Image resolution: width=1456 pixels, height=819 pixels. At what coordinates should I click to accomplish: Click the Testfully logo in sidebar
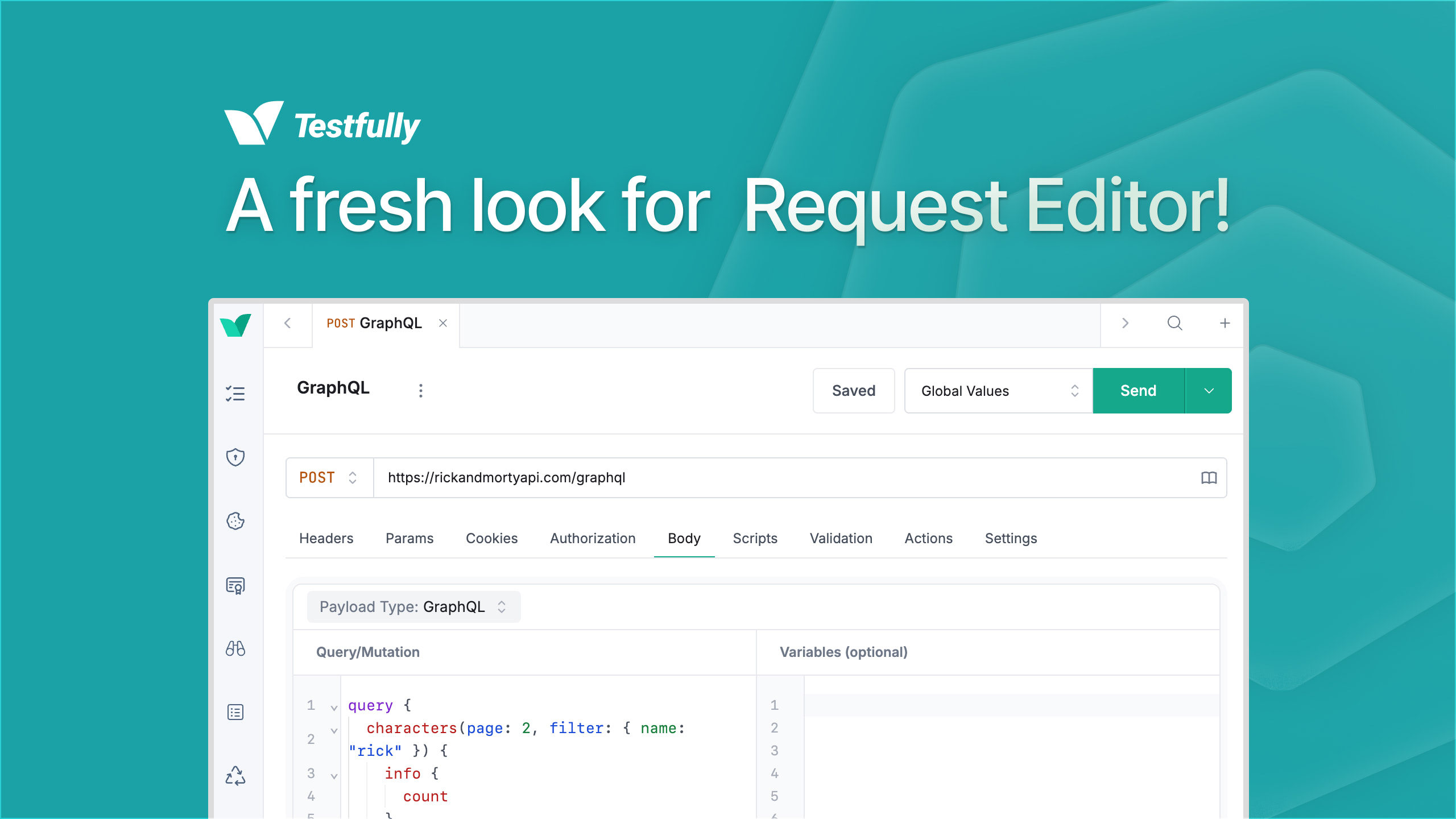(x=235, y=325)
